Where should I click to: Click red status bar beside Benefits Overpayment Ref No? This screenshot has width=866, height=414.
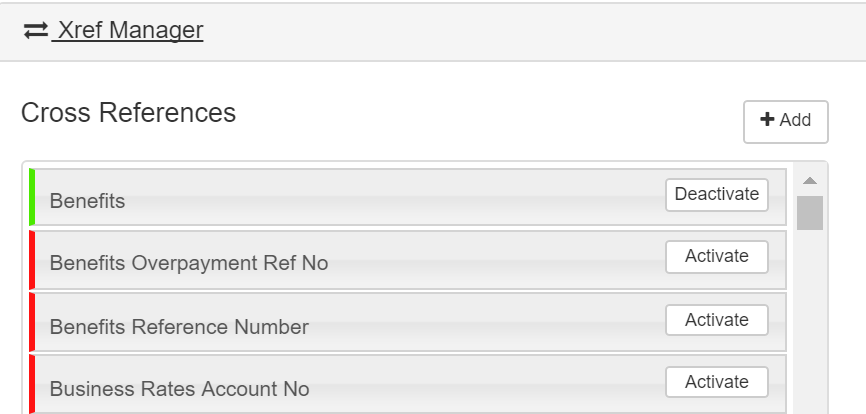[32, 259]
